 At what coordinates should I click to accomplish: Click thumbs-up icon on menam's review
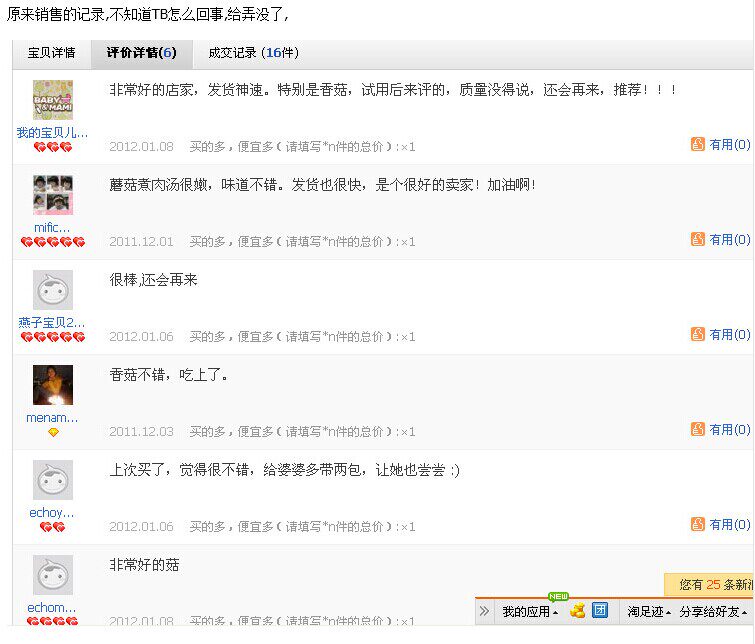(x=698, y=429)
